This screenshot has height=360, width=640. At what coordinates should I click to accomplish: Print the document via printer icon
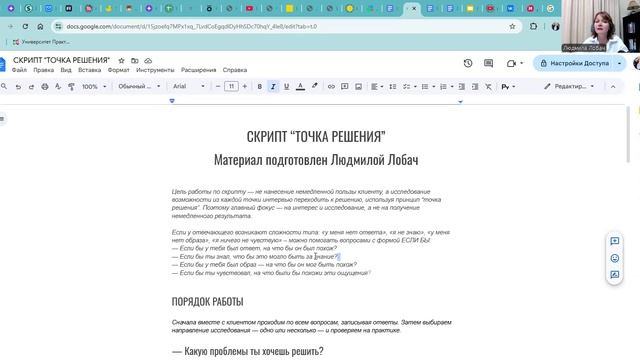45,87
